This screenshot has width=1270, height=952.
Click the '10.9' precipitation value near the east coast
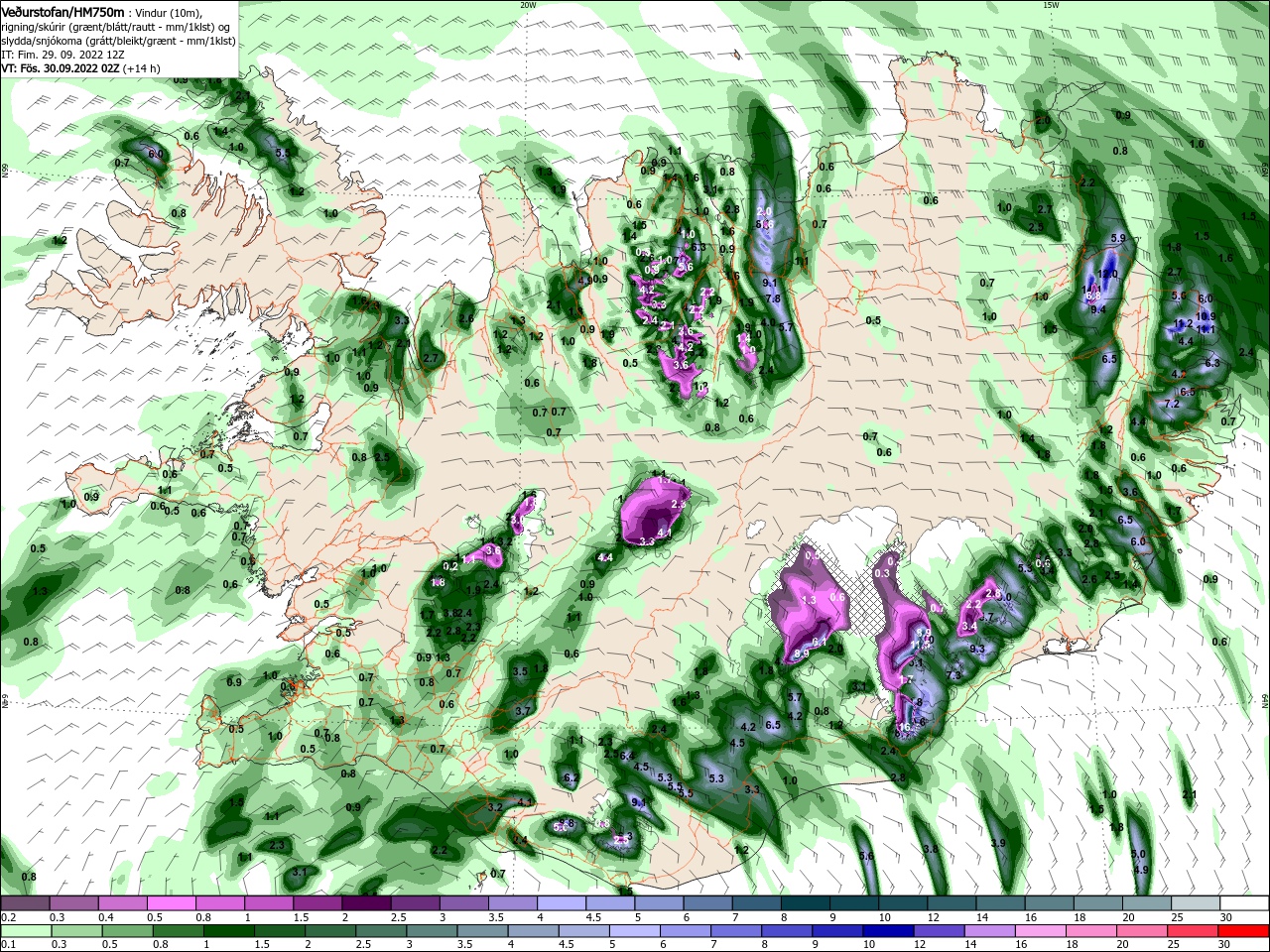click(x=1205, y=316)
